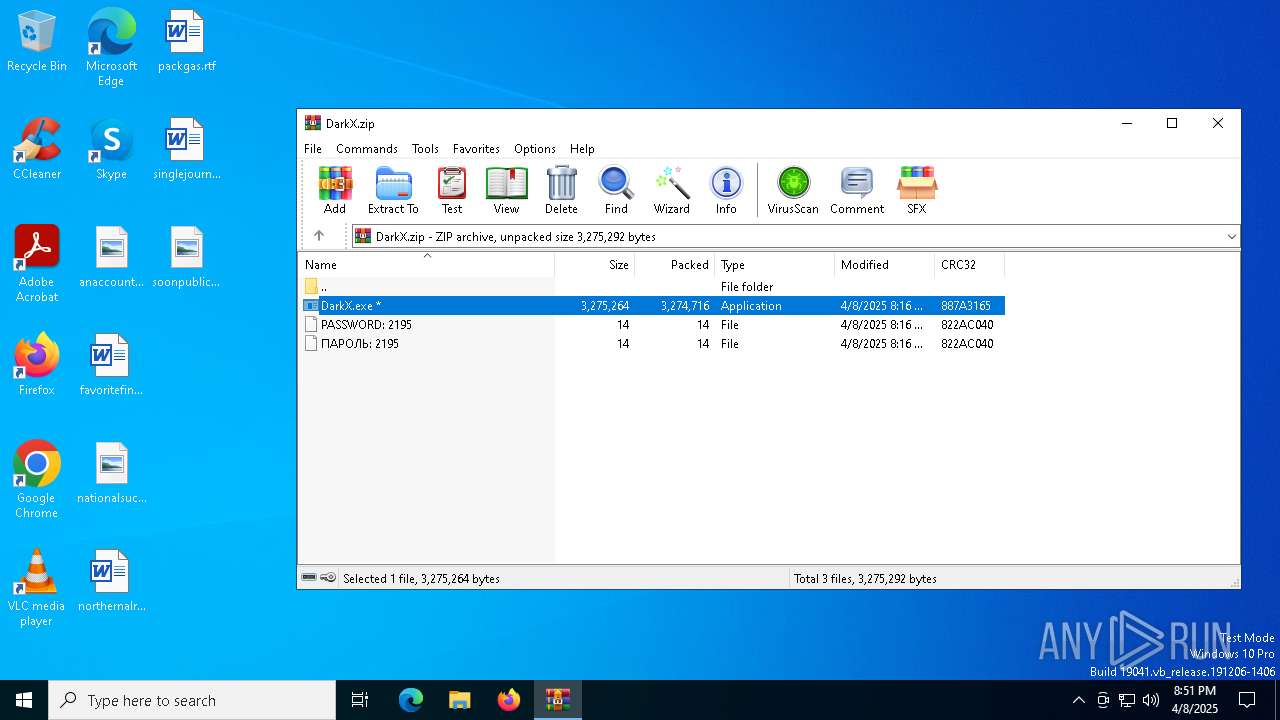Create SFX self-extracting archive
The image size is (1280, 720).
pos(917,190)
